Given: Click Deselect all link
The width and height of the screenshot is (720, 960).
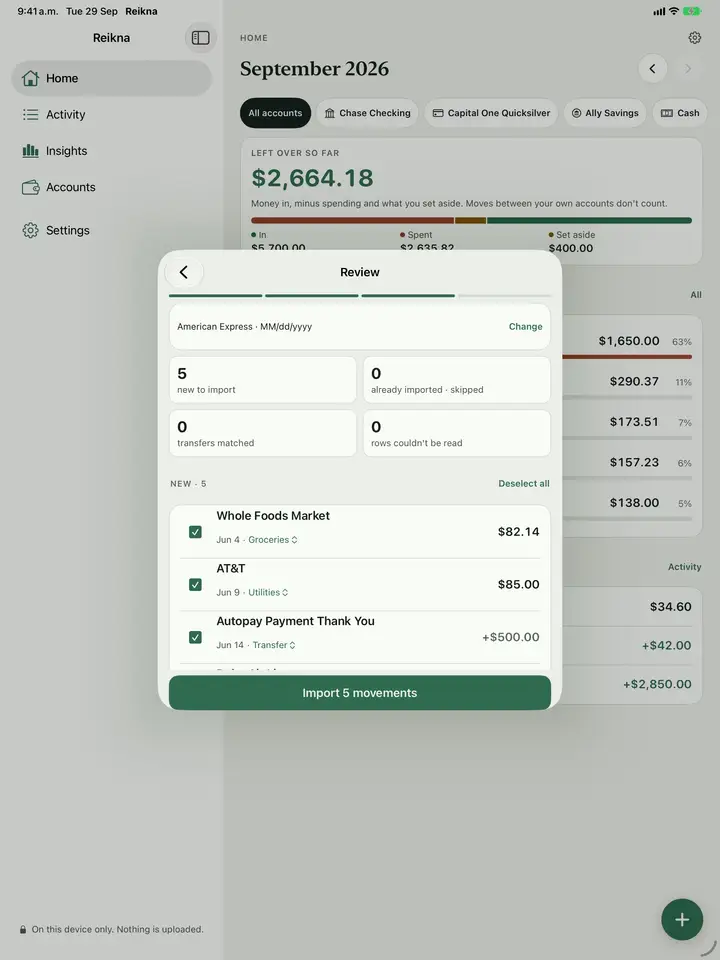Looking at the screenshot, I should click(523, 484).
